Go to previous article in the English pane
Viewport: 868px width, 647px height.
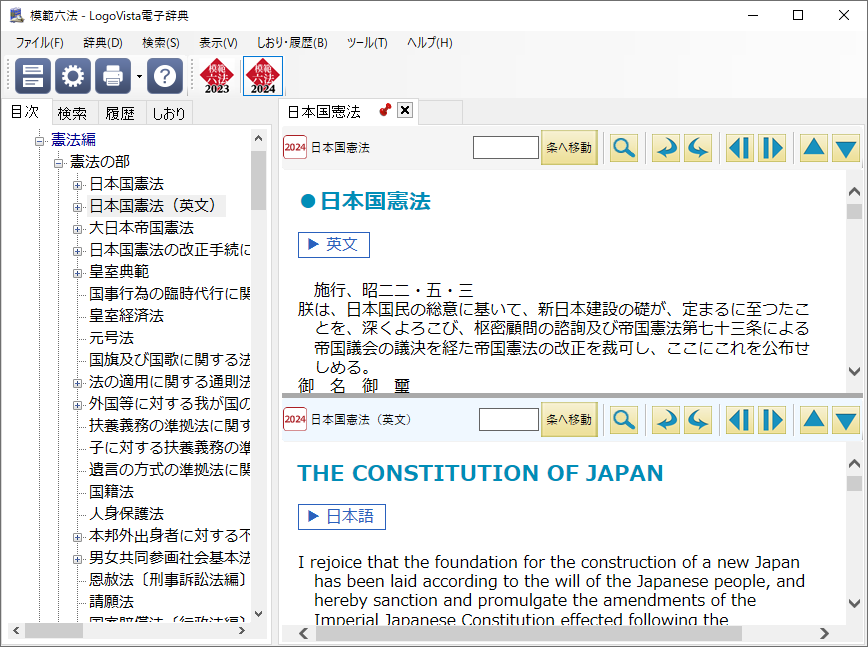click(x=740, y=420)
